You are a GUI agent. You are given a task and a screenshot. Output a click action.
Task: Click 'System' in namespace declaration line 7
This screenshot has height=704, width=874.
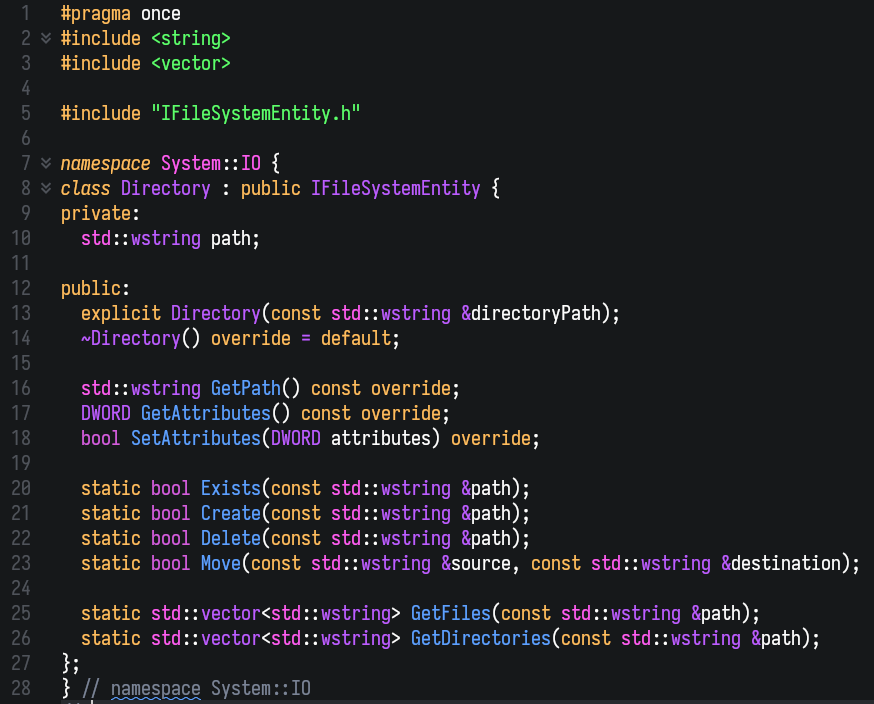click(191, 163)
